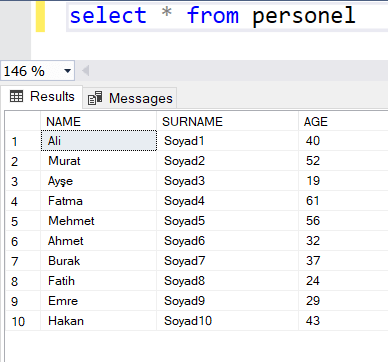
Task: Select the age cell with value 52
Action: 343,161
